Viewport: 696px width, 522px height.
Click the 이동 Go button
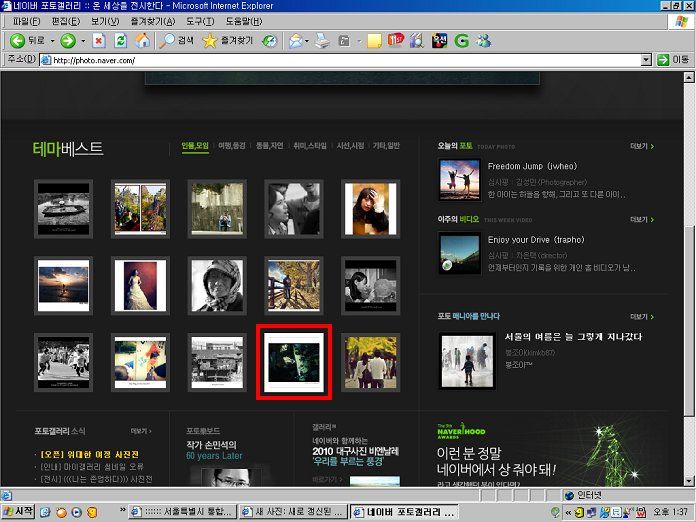(673, 59)
